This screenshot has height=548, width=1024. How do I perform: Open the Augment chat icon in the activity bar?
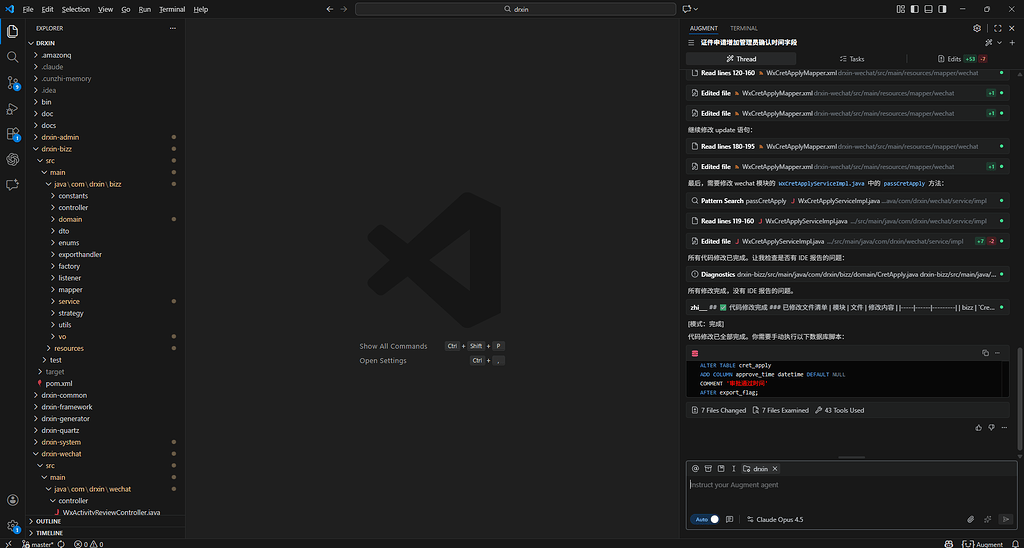[12, 185]
